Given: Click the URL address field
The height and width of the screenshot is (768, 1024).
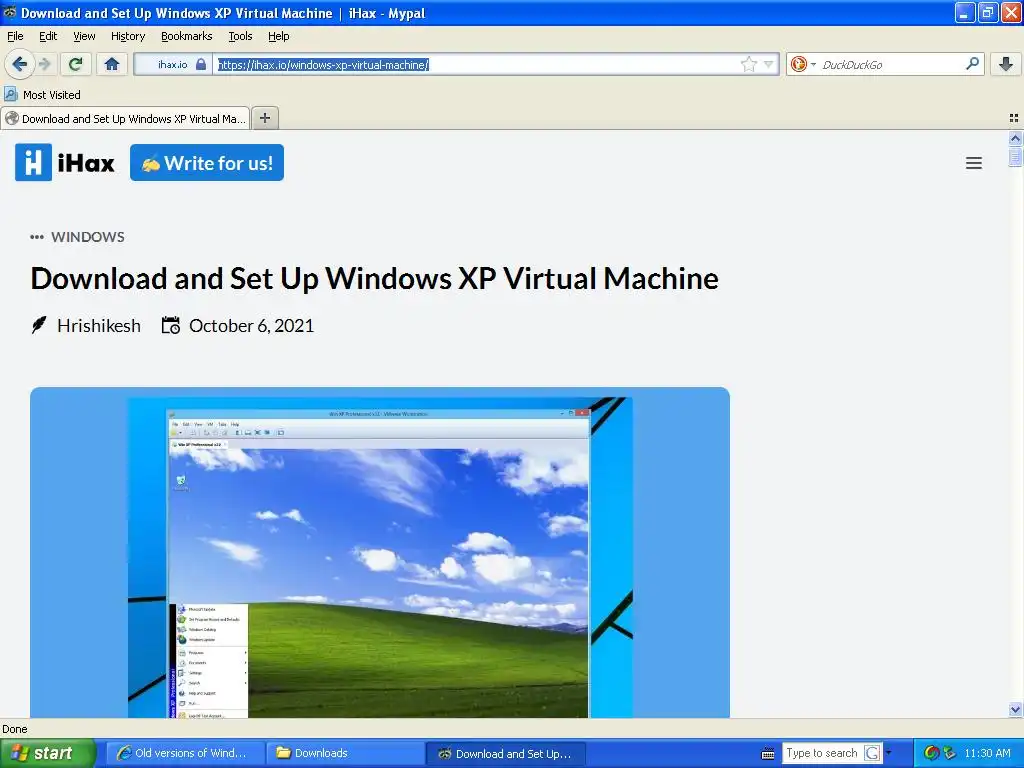Looking at the screenshot, I should click(477, 64).
